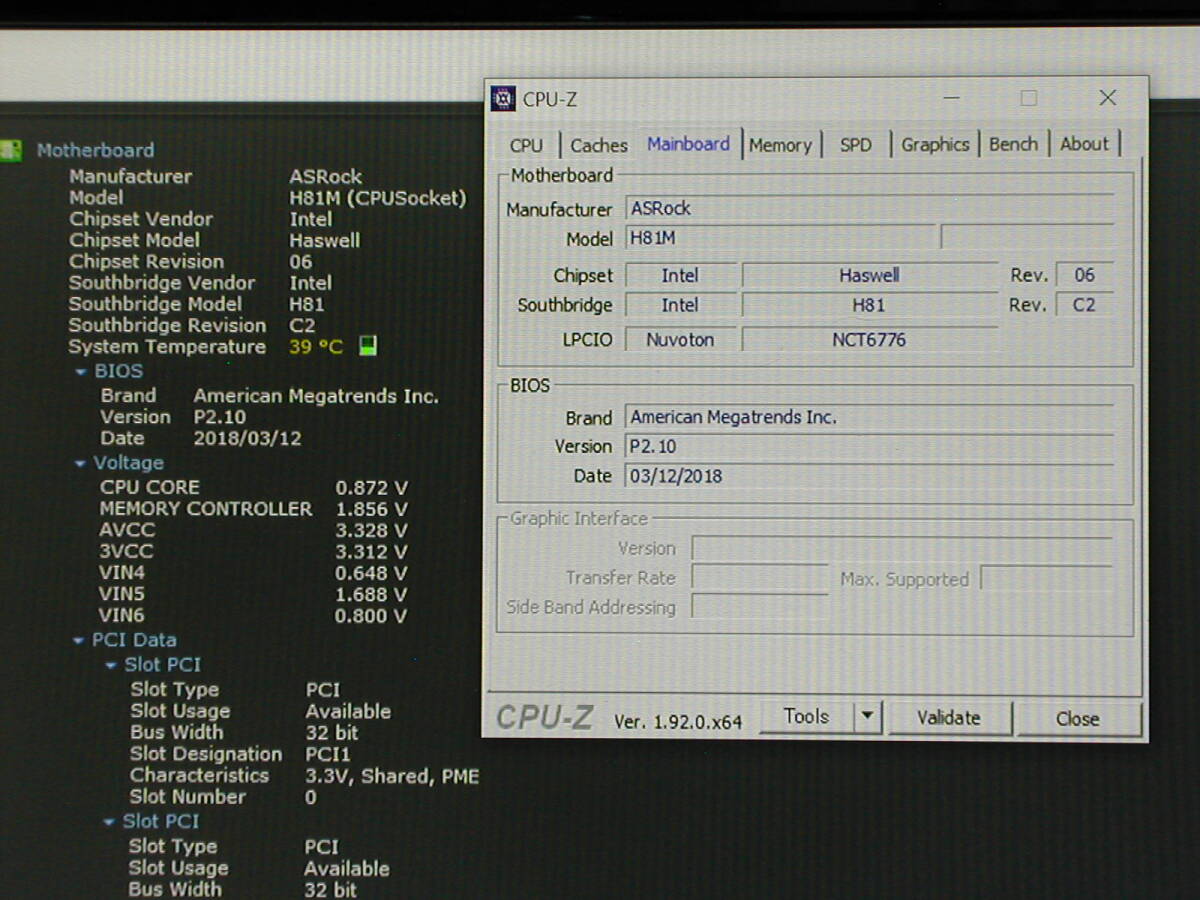Click the 3VCC 3.312 V value
The width and height of the screenshot is (1200, 900).
(371, 552)
